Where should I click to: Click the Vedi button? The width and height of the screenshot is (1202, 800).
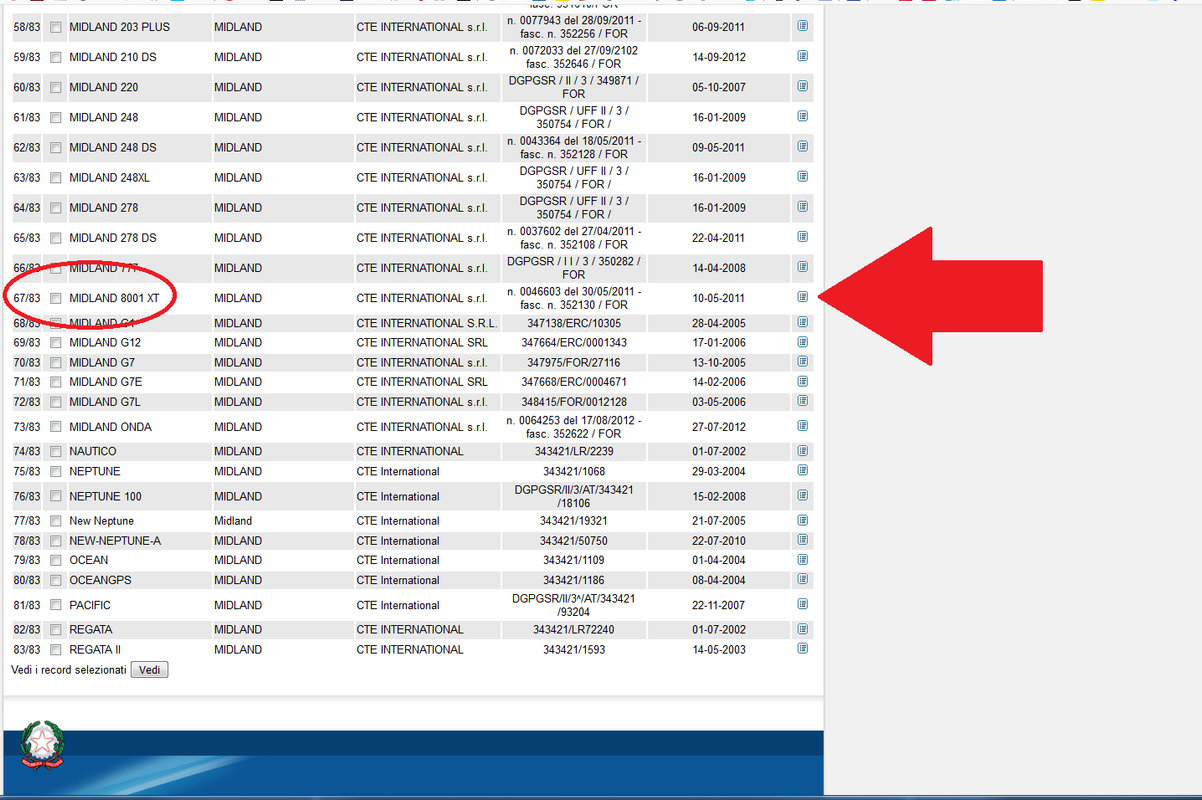[149, 670]
